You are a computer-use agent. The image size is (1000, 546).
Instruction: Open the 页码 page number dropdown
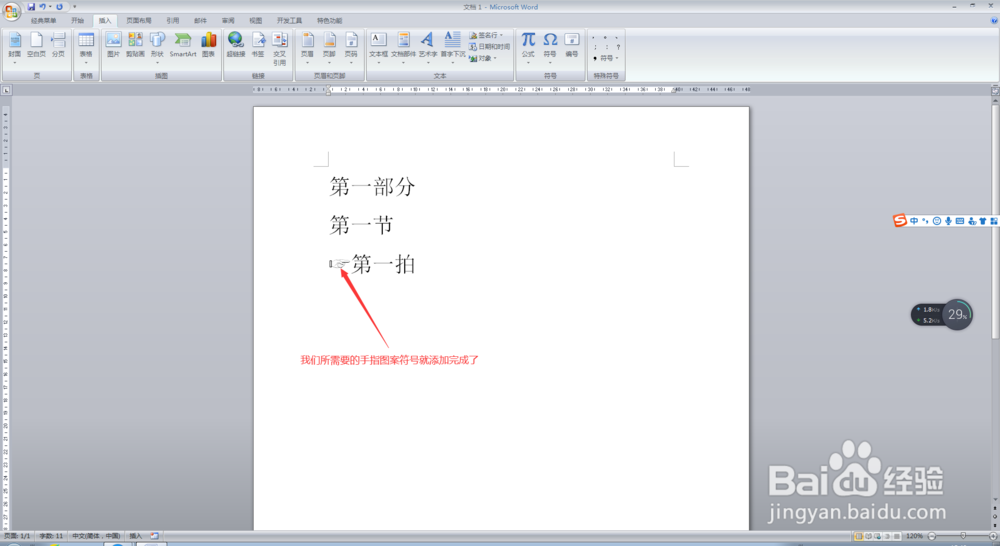click(x=351, y=48)
